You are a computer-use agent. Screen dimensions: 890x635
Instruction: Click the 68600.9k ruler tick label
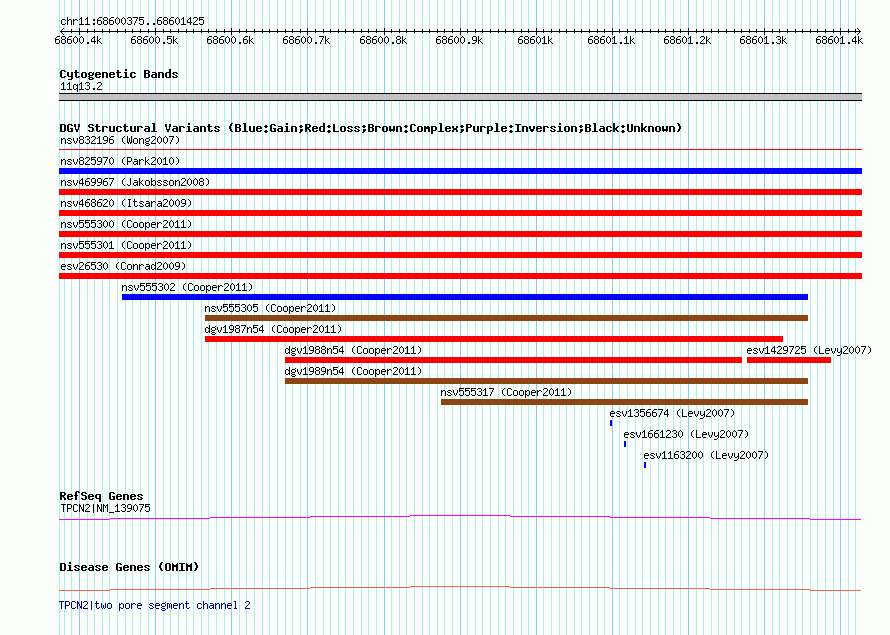pos(459,40)
